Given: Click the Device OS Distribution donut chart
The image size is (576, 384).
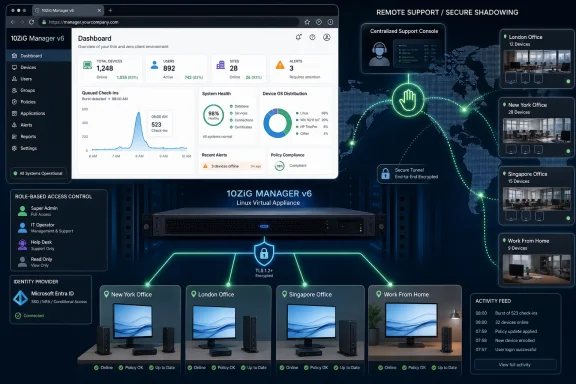Looking at the screenshot, I should 277,123.
